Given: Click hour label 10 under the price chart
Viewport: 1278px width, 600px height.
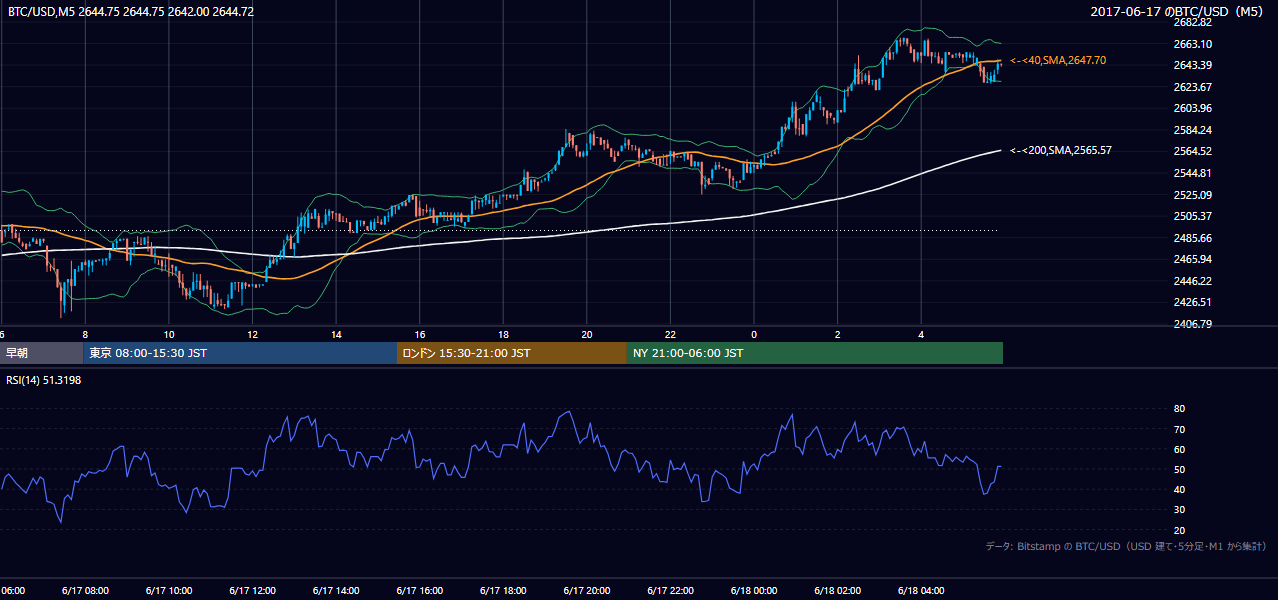Looking at the screenshot, I should [x=169, y=335].
